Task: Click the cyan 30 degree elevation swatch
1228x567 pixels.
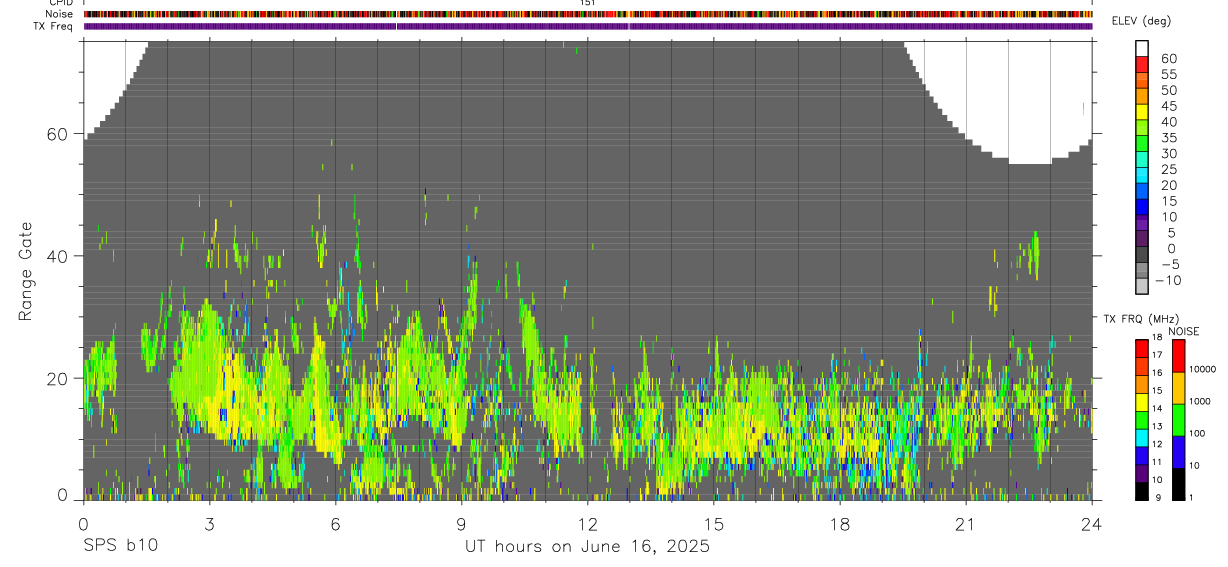Action: (x=1142, y=159)
